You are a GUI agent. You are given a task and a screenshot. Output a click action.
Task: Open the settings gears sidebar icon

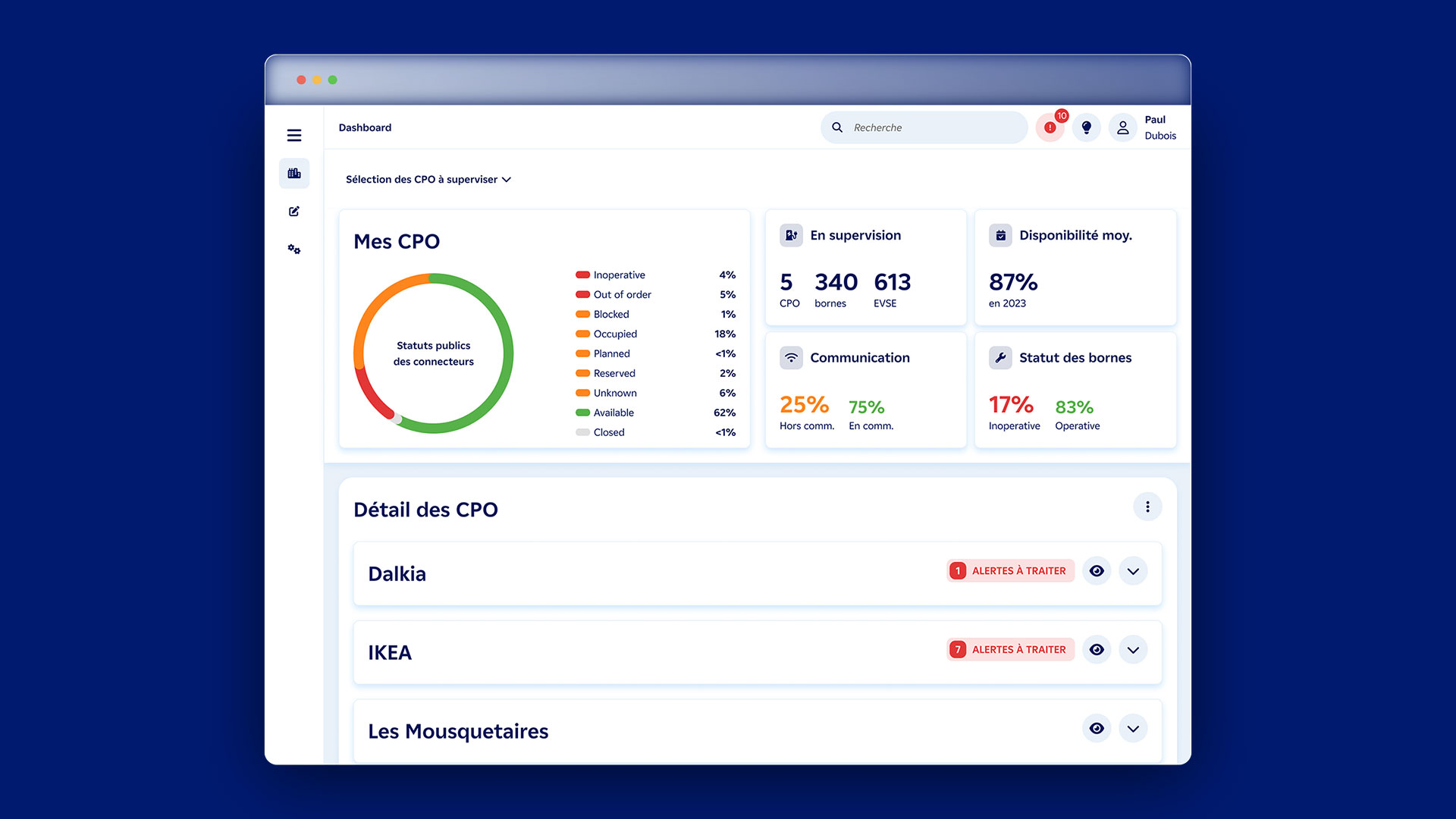294,249
